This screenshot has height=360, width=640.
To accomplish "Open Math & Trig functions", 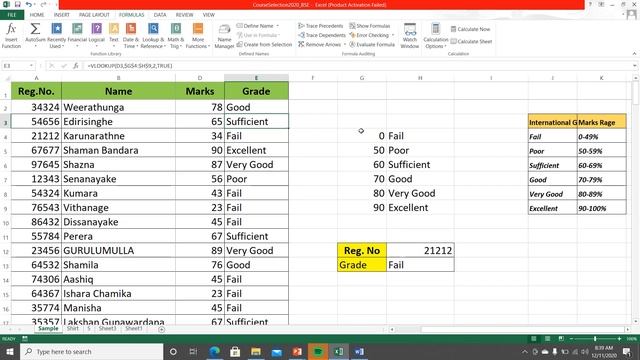I will click(x=176, y=36).
